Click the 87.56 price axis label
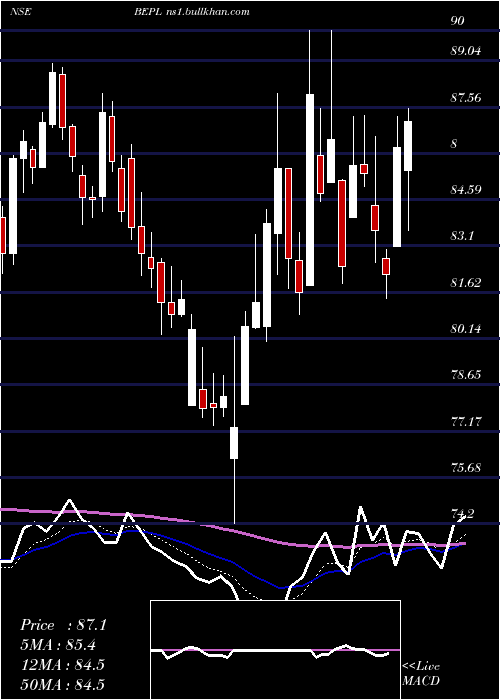The width and height of the screenshot is (500, 700). click(x=466, y=97)
